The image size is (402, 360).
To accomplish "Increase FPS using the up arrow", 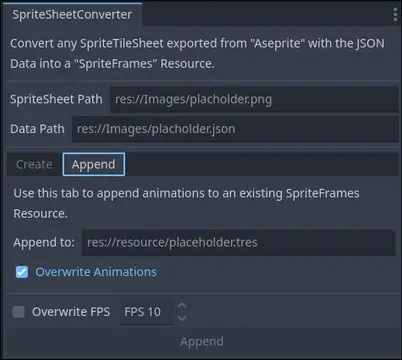I will [x=182, y=305].
